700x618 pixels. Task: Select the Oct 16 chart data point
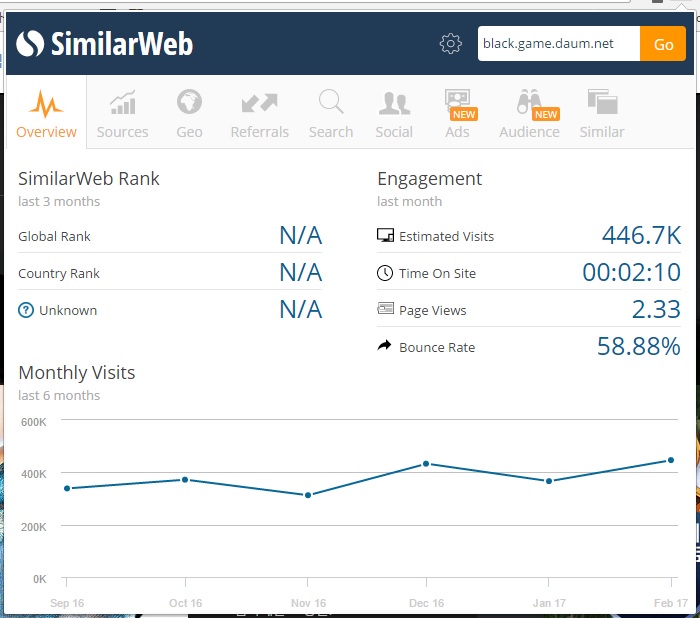pos(185,480)
